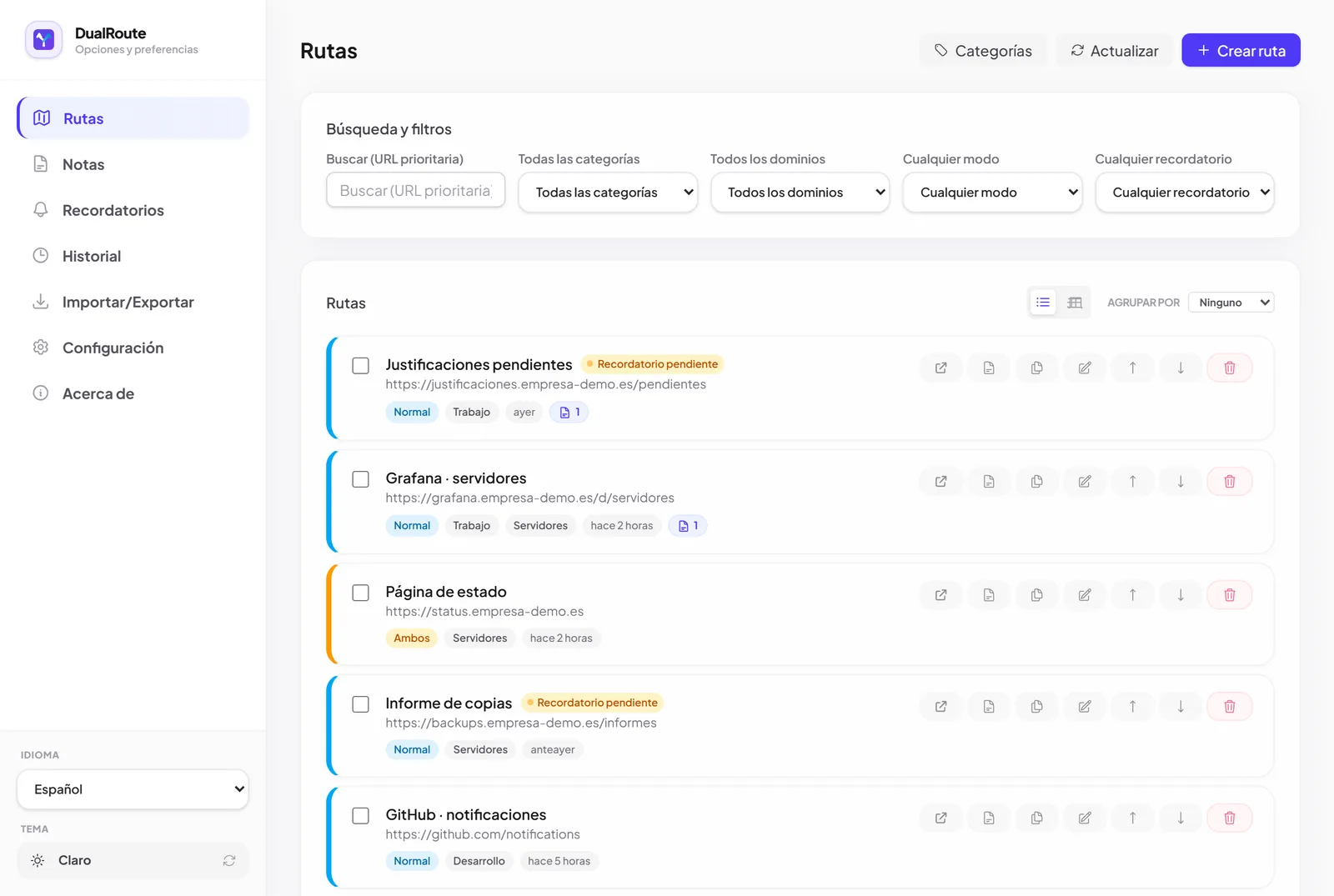This screenshot has width=1334, height=896.
Task: Check the Grafana servidores route
Action: [360, 479]
